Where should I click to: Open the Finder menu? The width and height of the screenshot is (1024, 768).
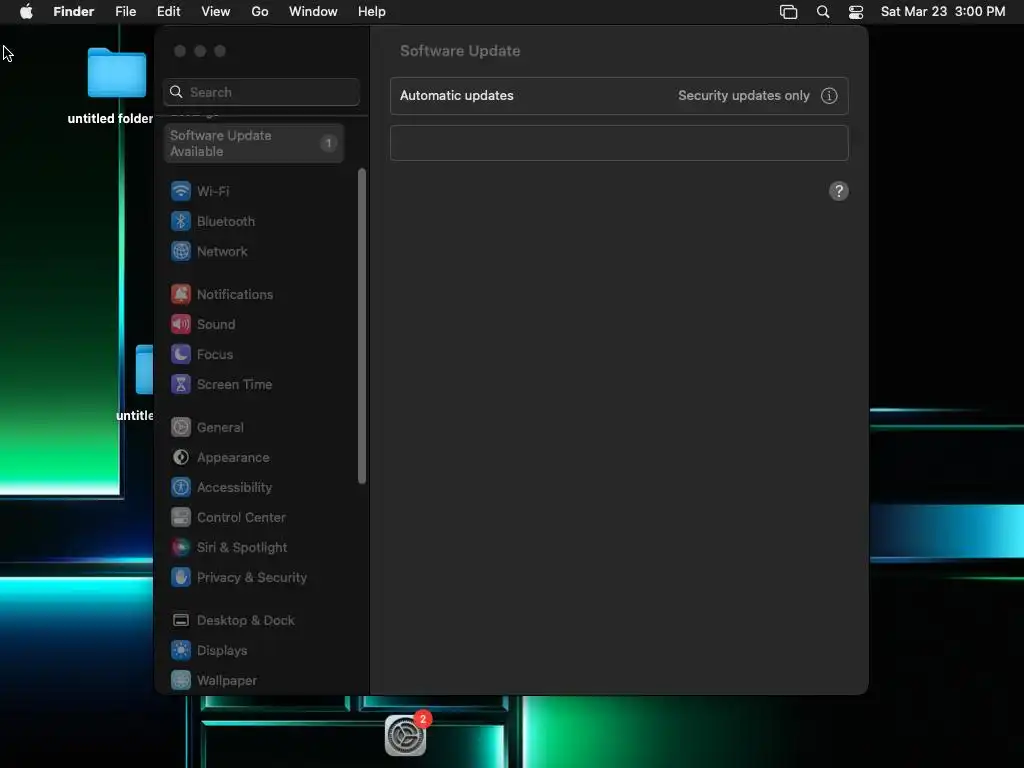74,12
